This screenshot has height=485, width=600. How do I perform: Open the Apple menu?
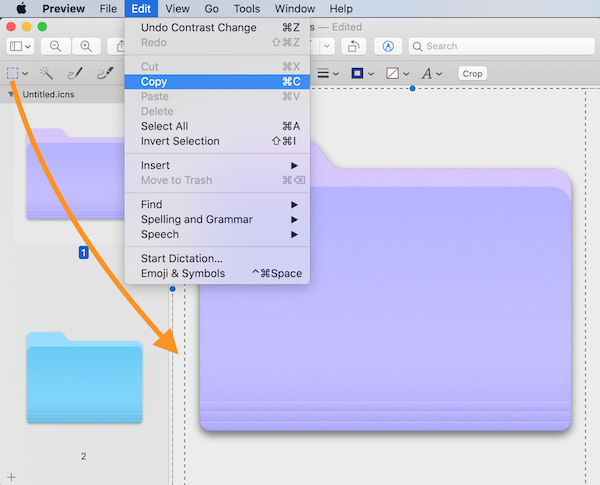pyautogui.click(x=21, y=8)
